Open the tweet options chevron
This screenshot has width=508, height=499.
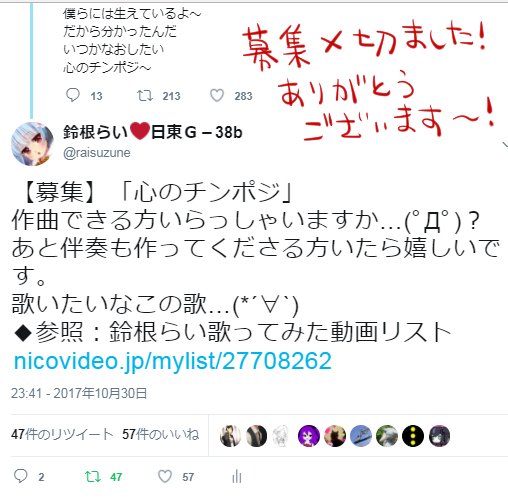coord(505,145)
